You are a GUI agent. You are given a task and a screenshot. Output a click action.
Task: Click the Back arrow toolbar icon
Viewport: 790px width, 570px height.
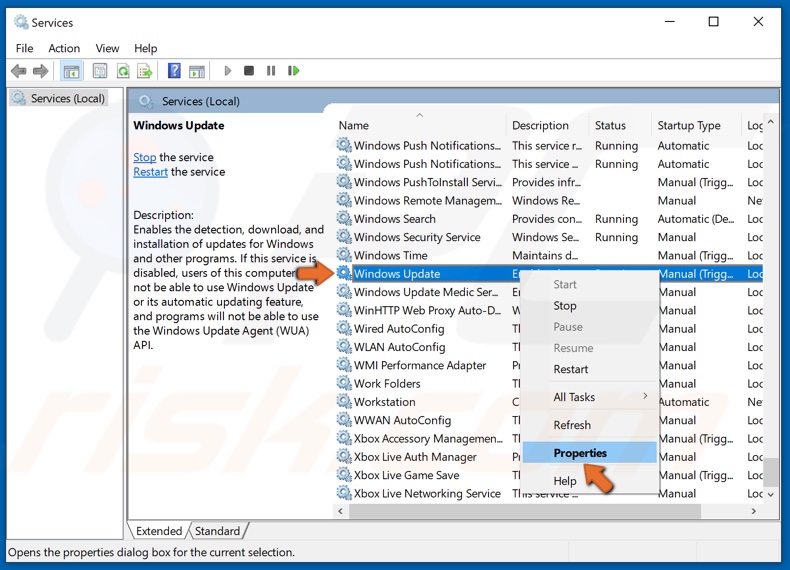[19, 71]
